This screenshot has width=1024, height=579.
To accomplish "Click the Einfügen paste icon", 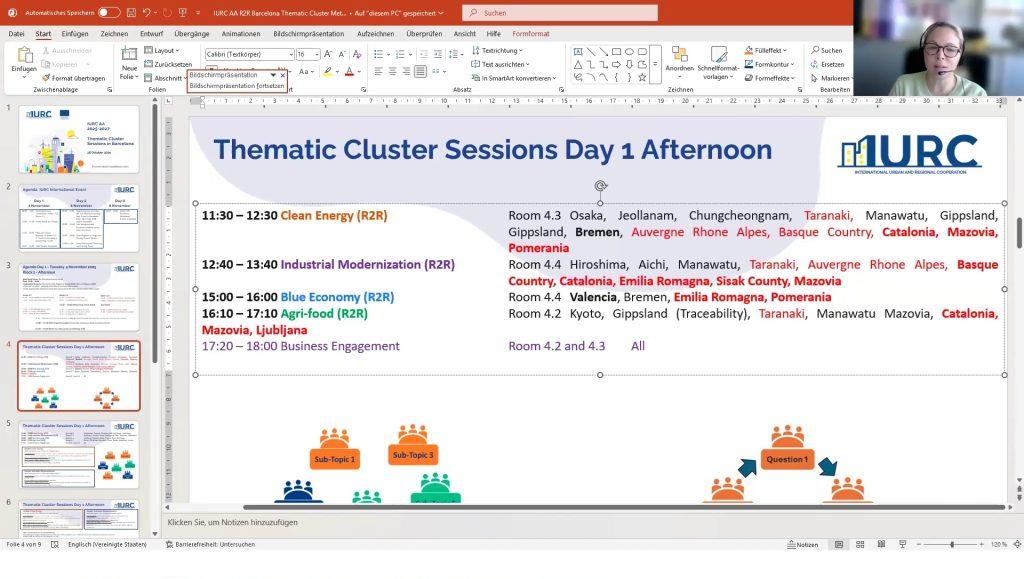I will pyautogui.click(x=24, y=58).
